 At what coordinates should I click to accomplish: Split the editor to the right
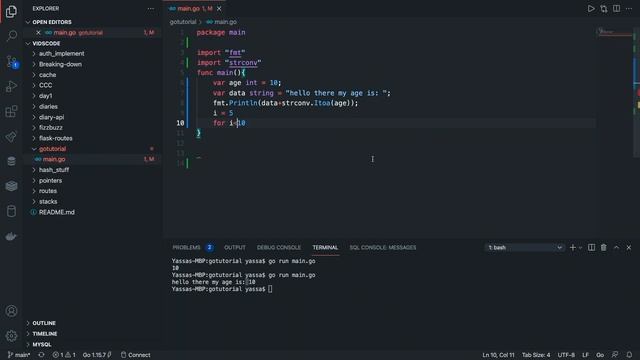tap(616, 9)
